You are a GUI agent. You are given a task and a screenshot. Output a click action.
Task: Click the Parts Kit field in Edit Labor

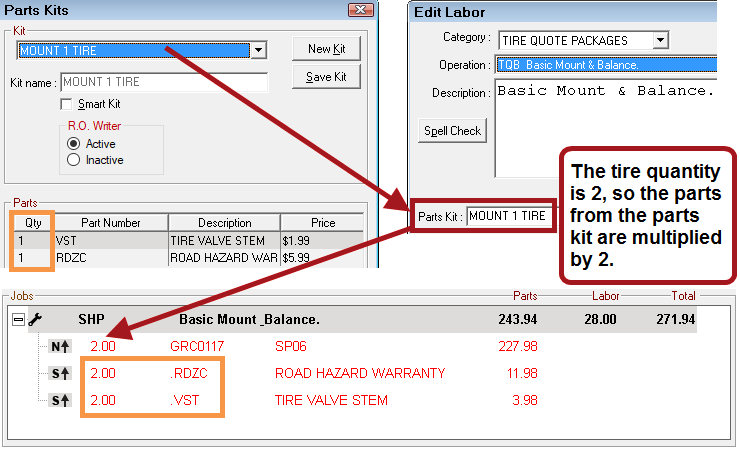click(x=508, y=215)
